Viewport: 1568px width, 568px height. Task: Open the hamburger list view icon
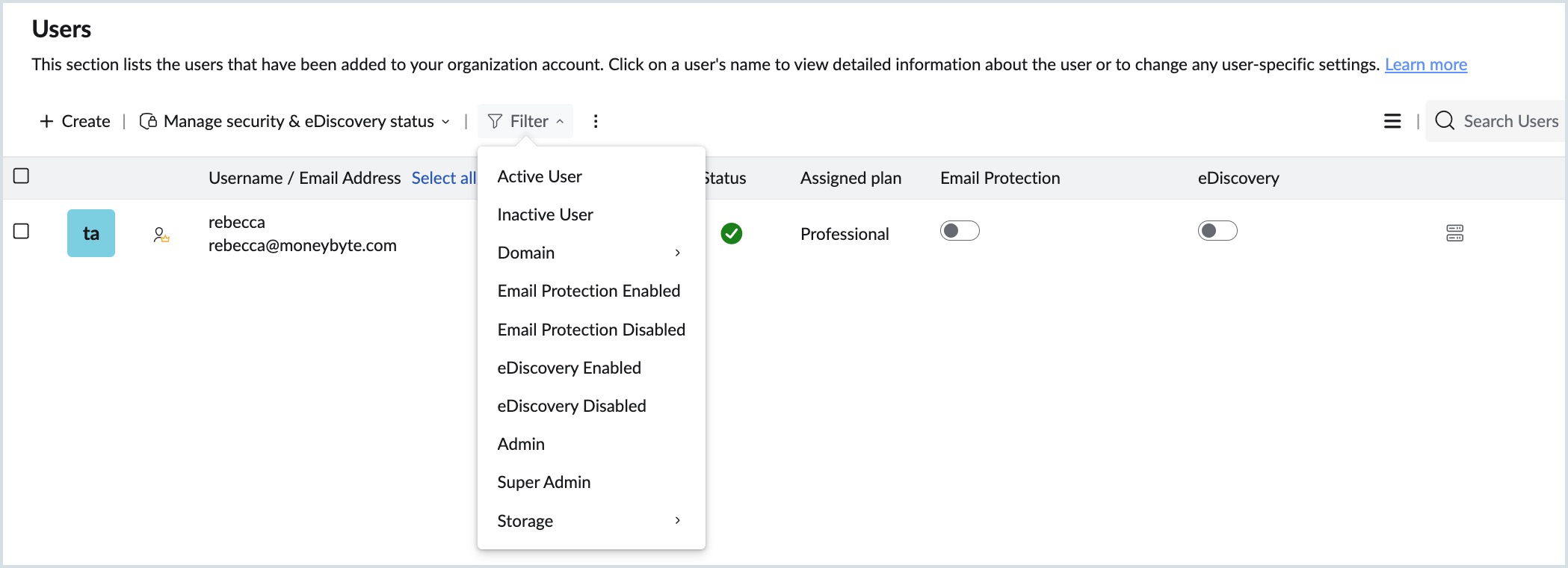pyautogui.click(x=1392, y=121)
